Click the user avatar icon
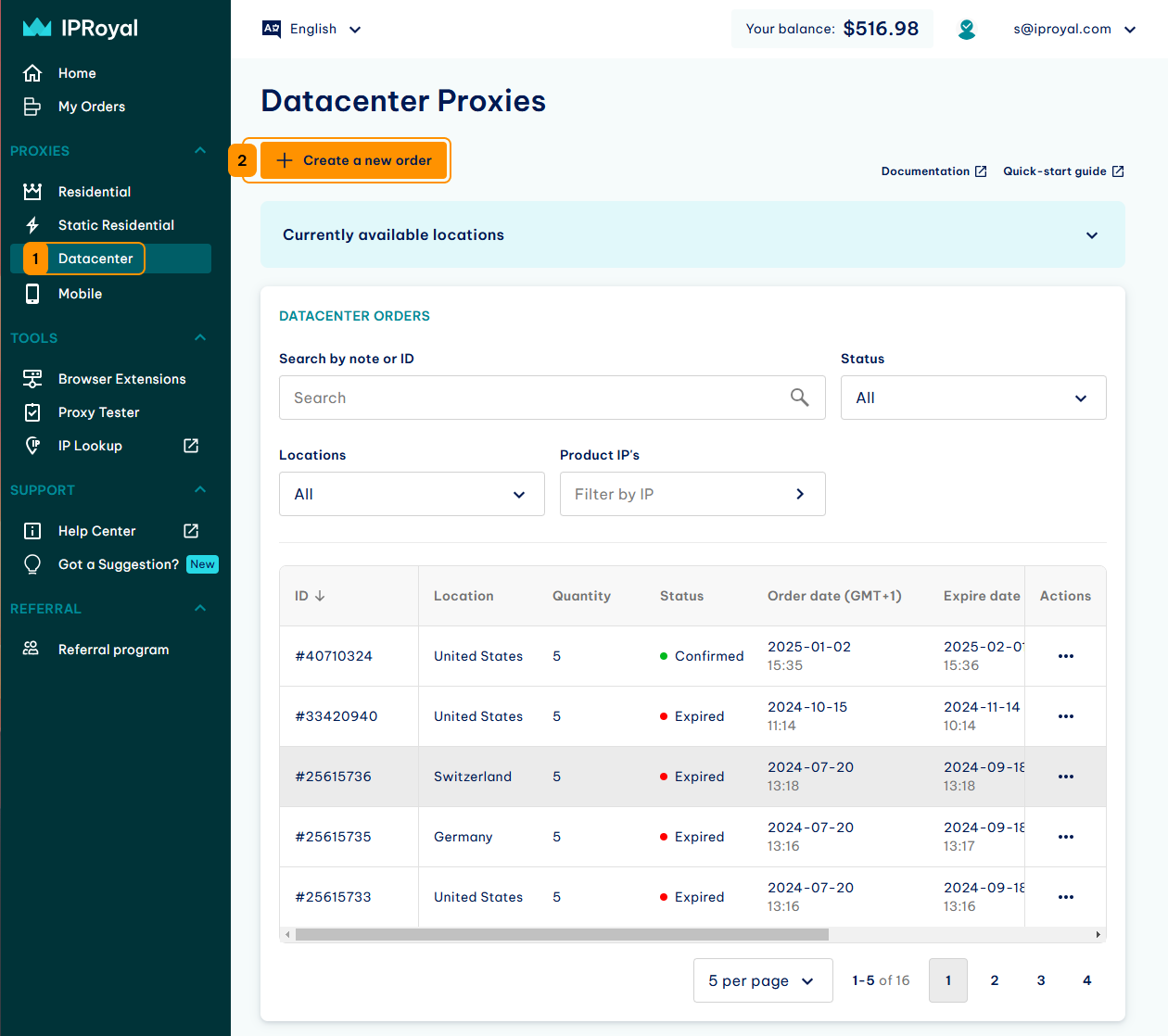Viewport: 1168px width, 1036px height. tap(967, 30)
